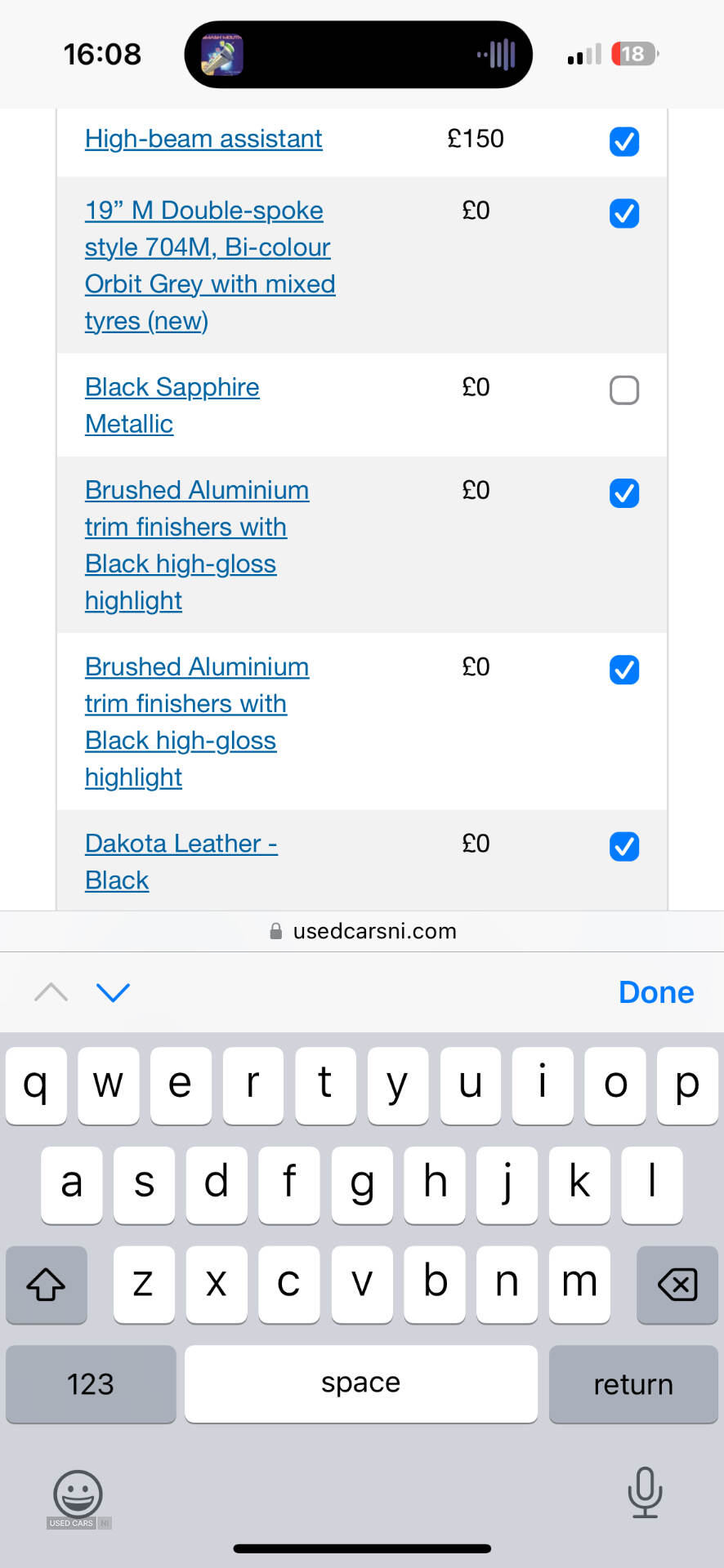Tap the audio waveform in Dynamic Island

[497, 55]
